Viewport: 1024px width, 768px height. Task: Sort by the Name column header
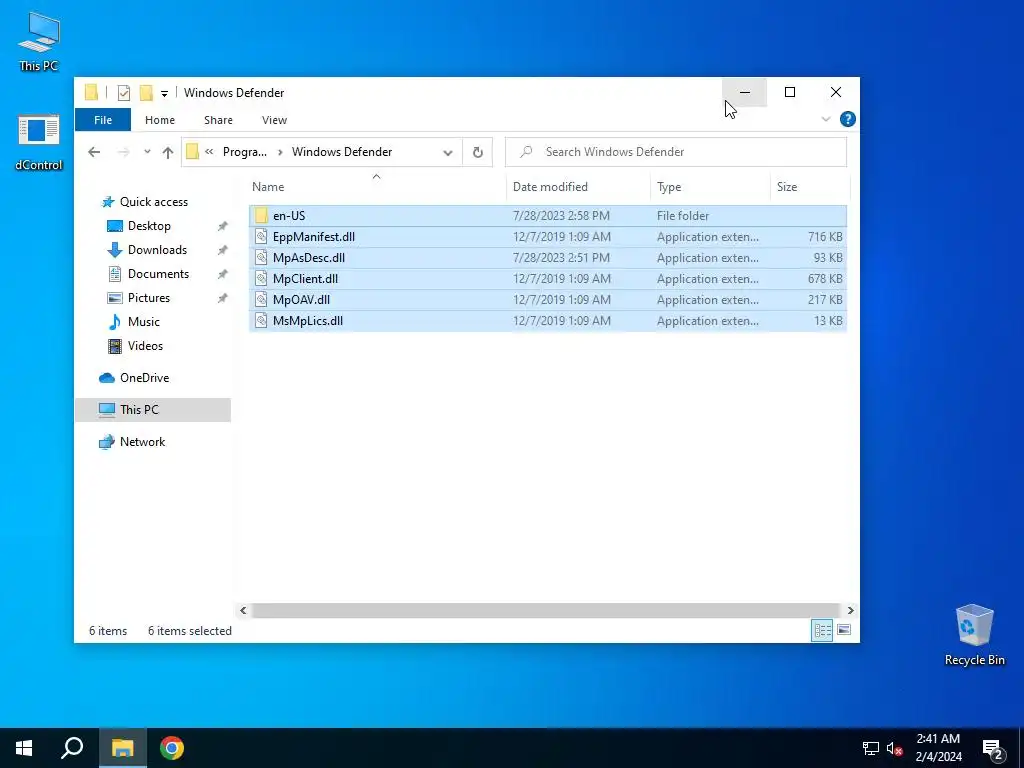tap(268, 187)
